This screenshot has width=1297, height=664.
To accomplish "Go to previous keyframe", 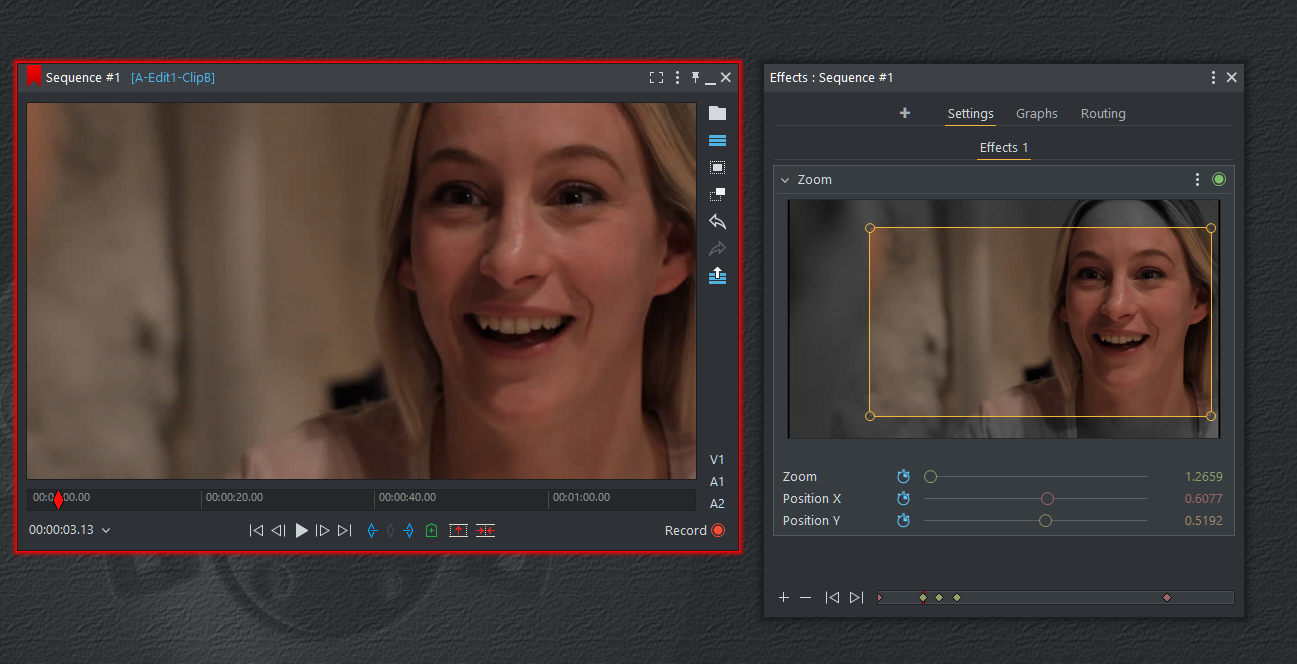I will (x=832, y=598).
